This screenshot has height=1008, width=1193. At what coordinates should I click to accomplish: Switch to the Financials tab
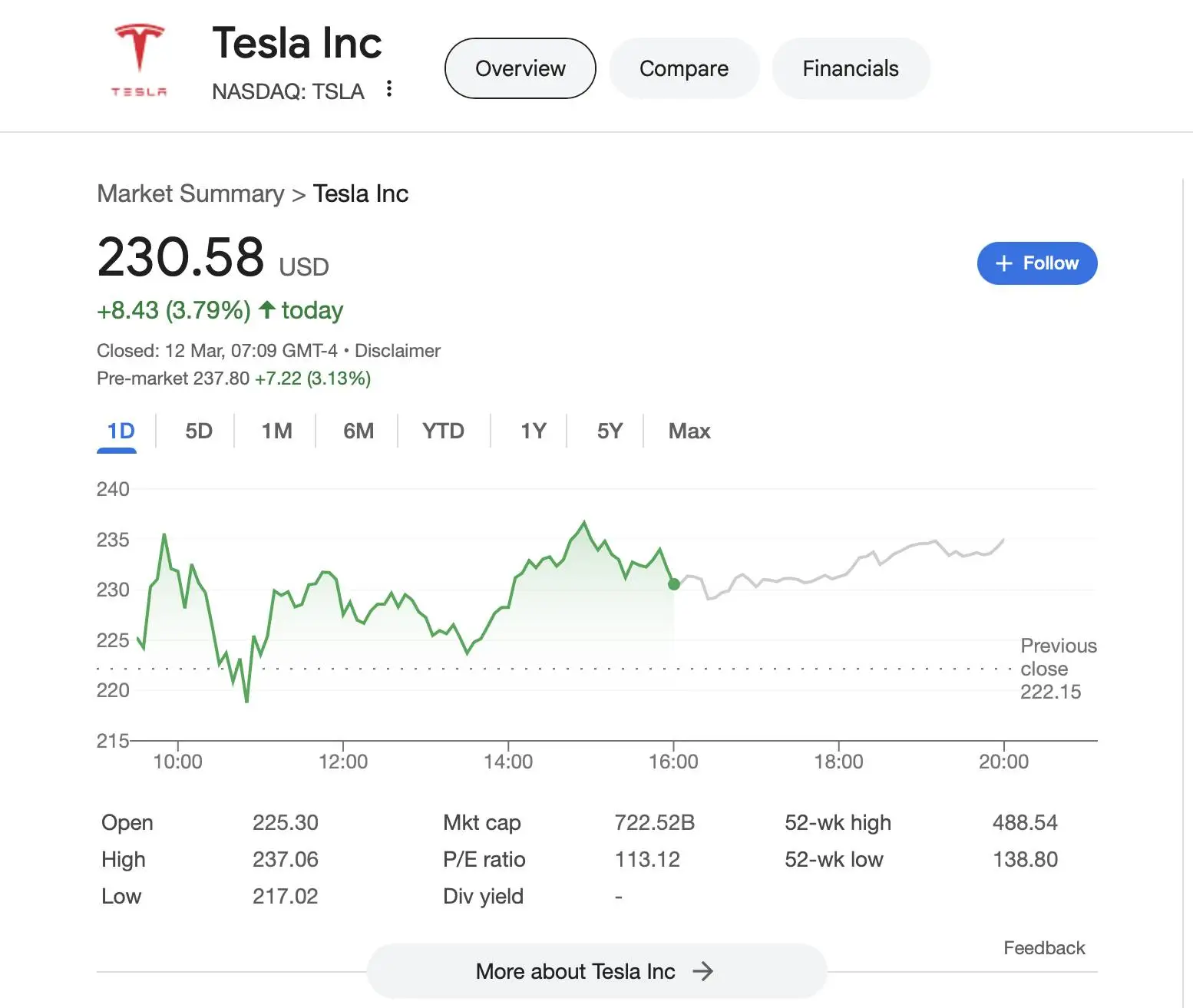pos(850,68)
